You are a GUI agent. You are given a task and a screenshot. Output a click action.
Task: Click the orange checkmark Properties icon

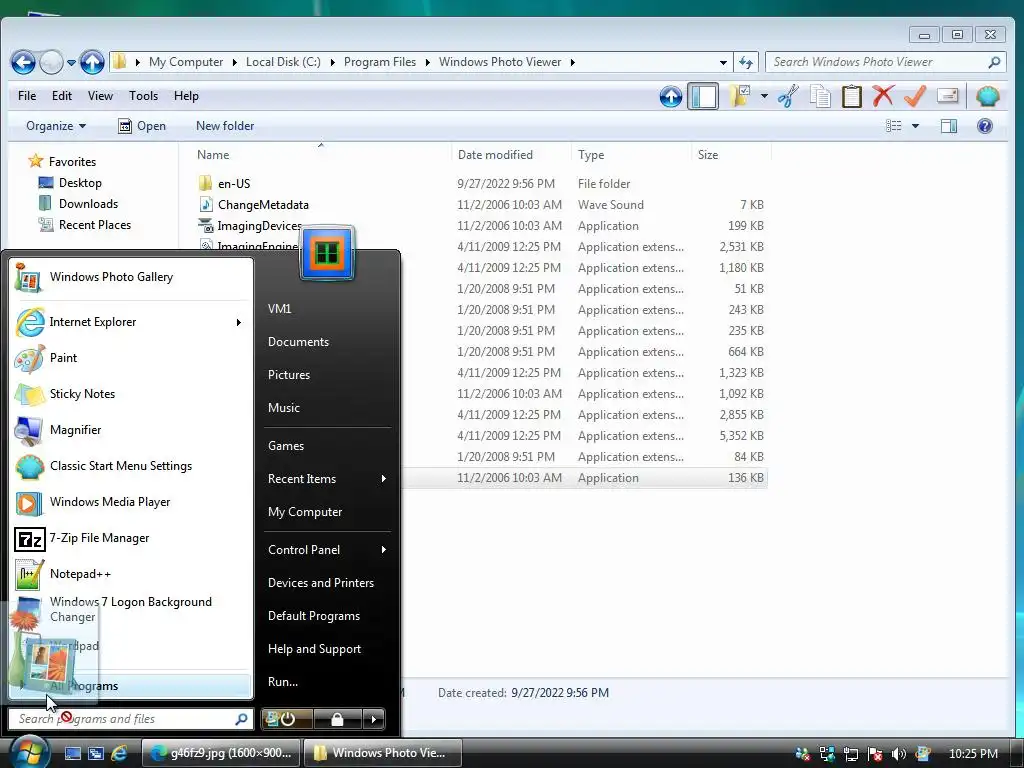point(915,96)
